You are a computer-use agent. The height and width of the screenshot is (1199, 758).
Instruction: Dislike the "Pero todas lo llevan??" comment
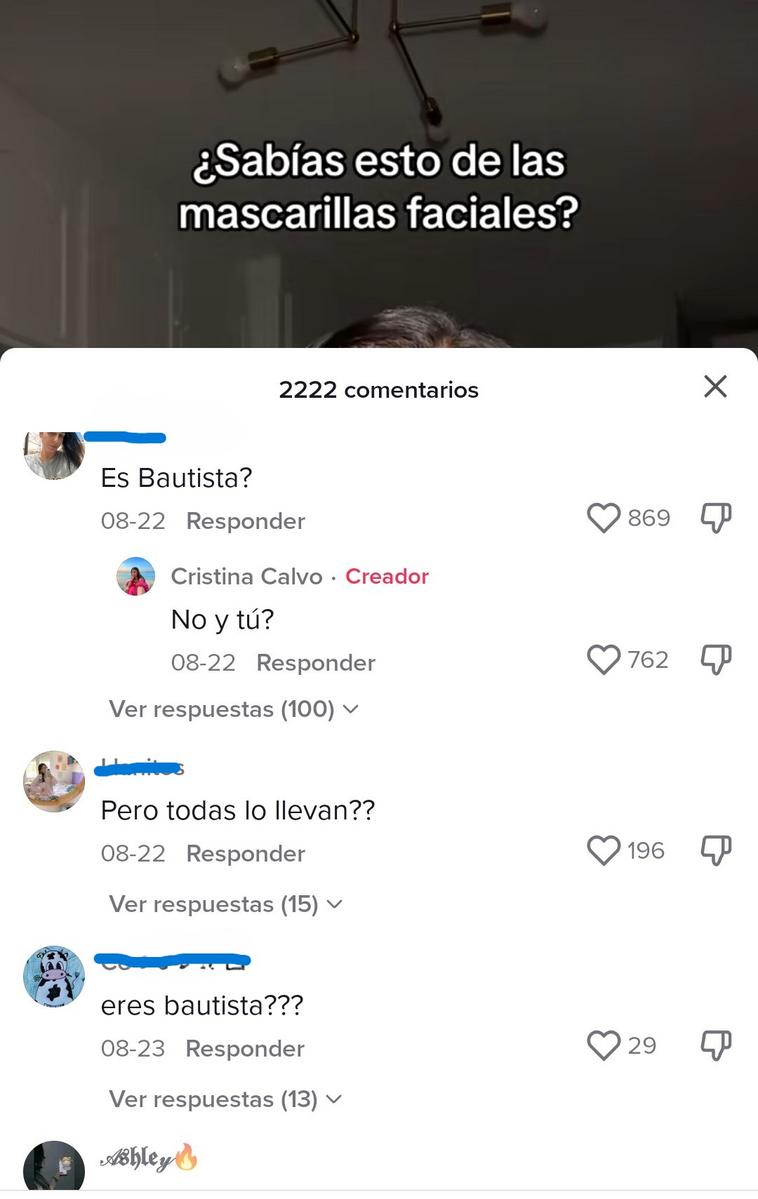tap(716, 850)
